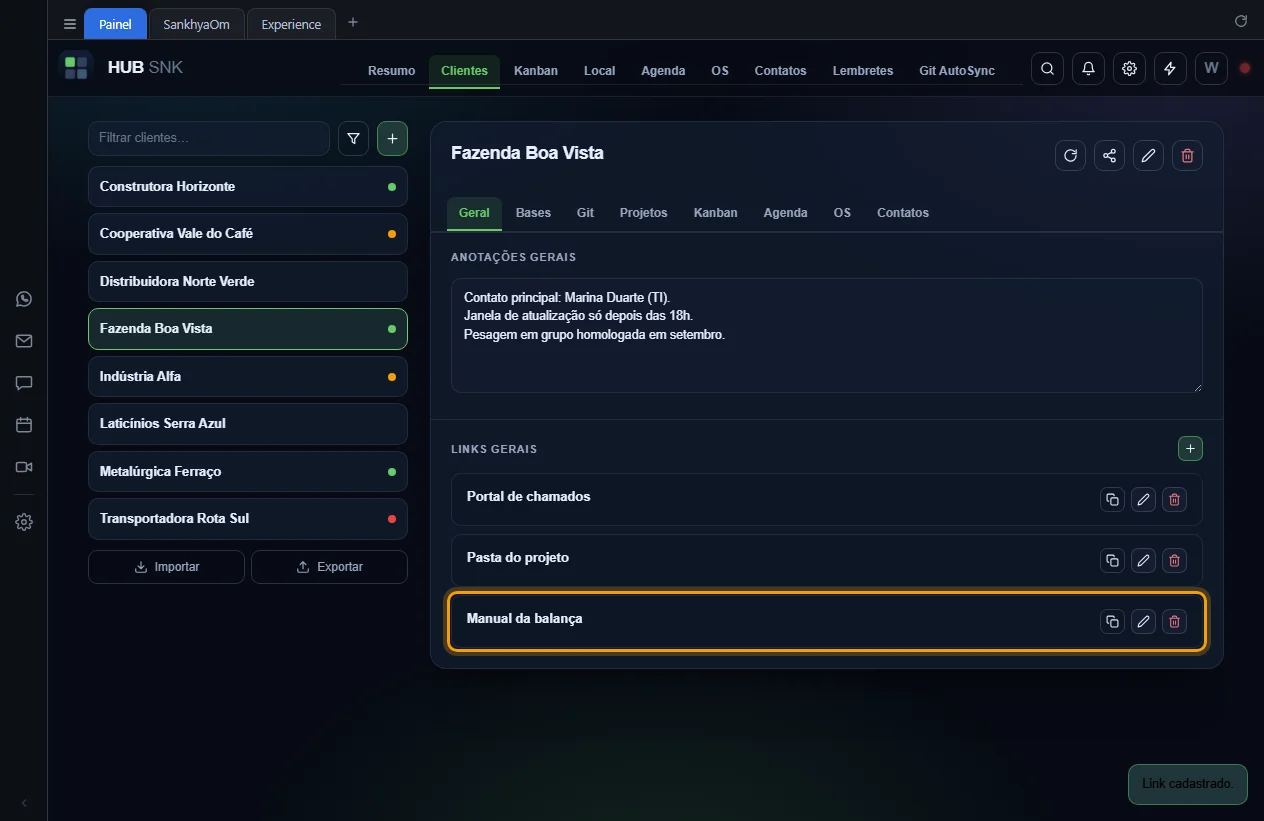The image size is (1264, 821).
Task: Open the client's Kanban tab
Action: click(715, 213)
